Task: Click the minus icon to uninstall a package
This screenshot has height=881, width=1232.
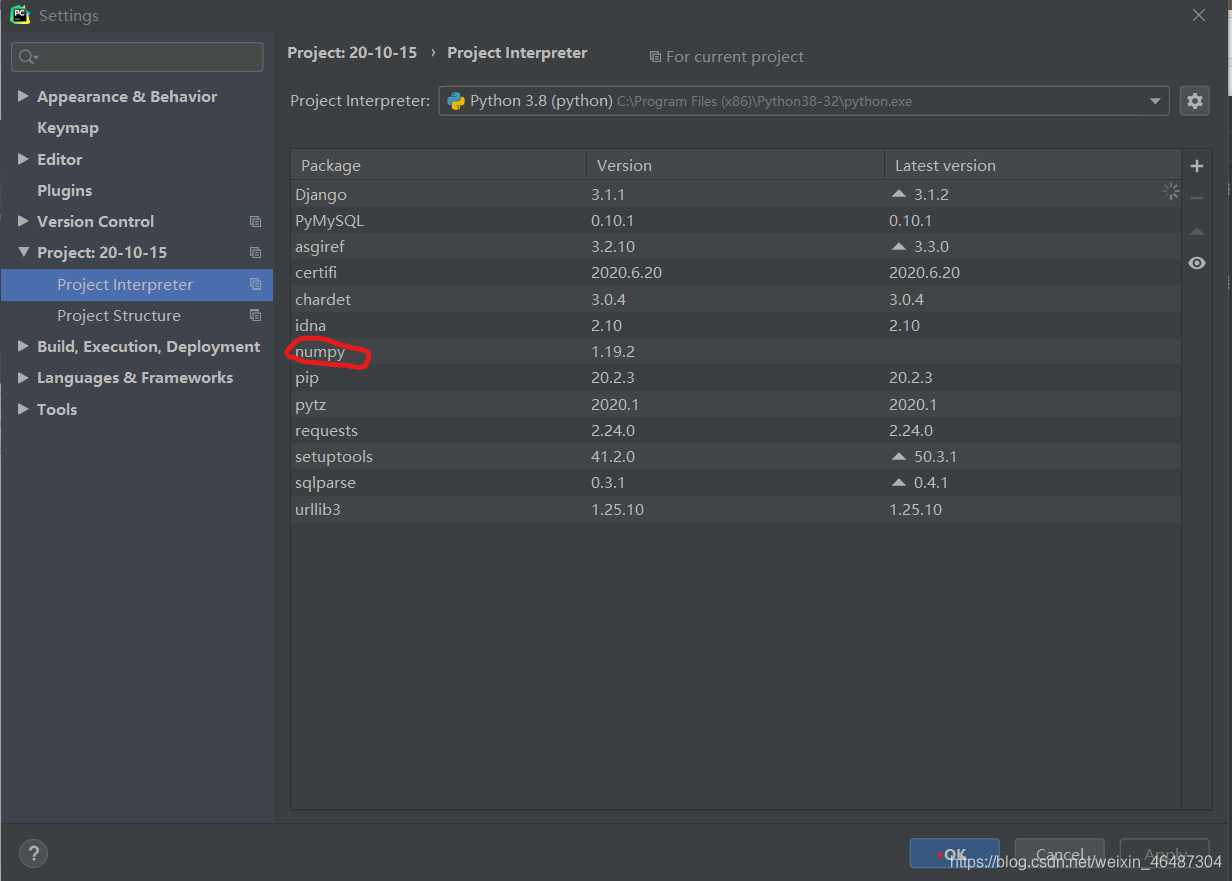Action: coord(1197,198)
